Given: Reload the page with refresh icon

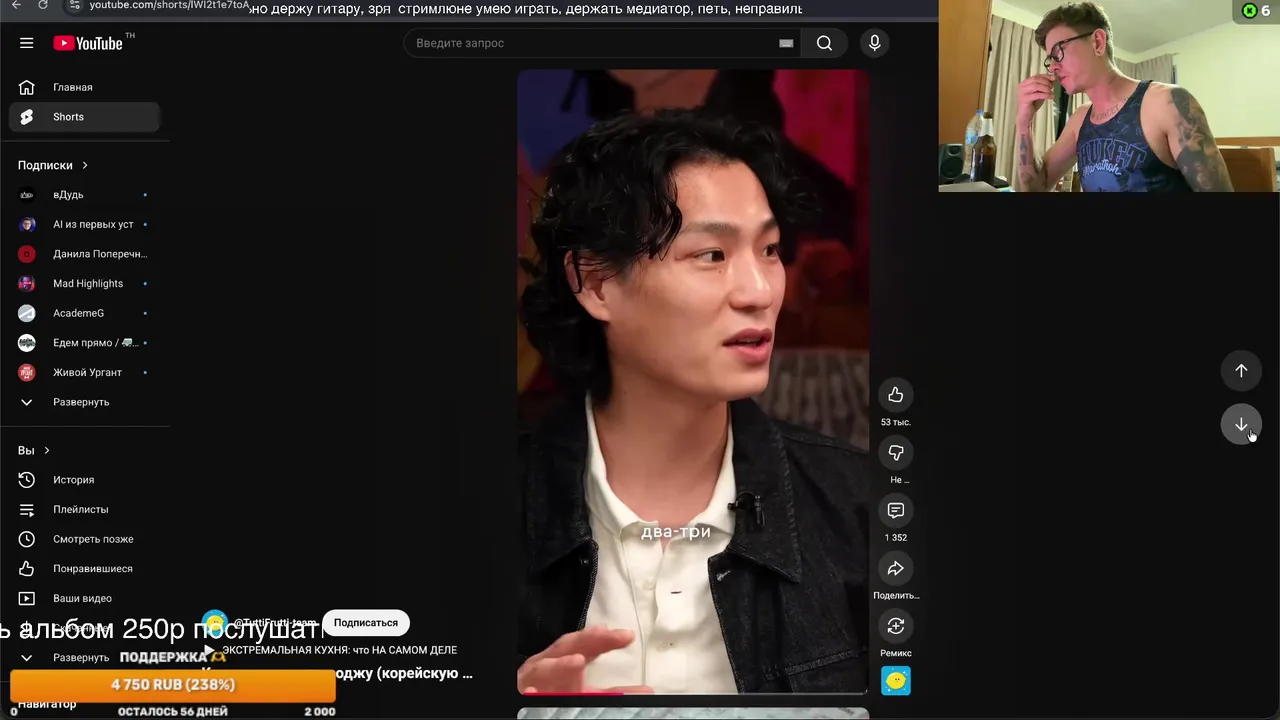Looking at the screenshot, I should pos(43,5).
